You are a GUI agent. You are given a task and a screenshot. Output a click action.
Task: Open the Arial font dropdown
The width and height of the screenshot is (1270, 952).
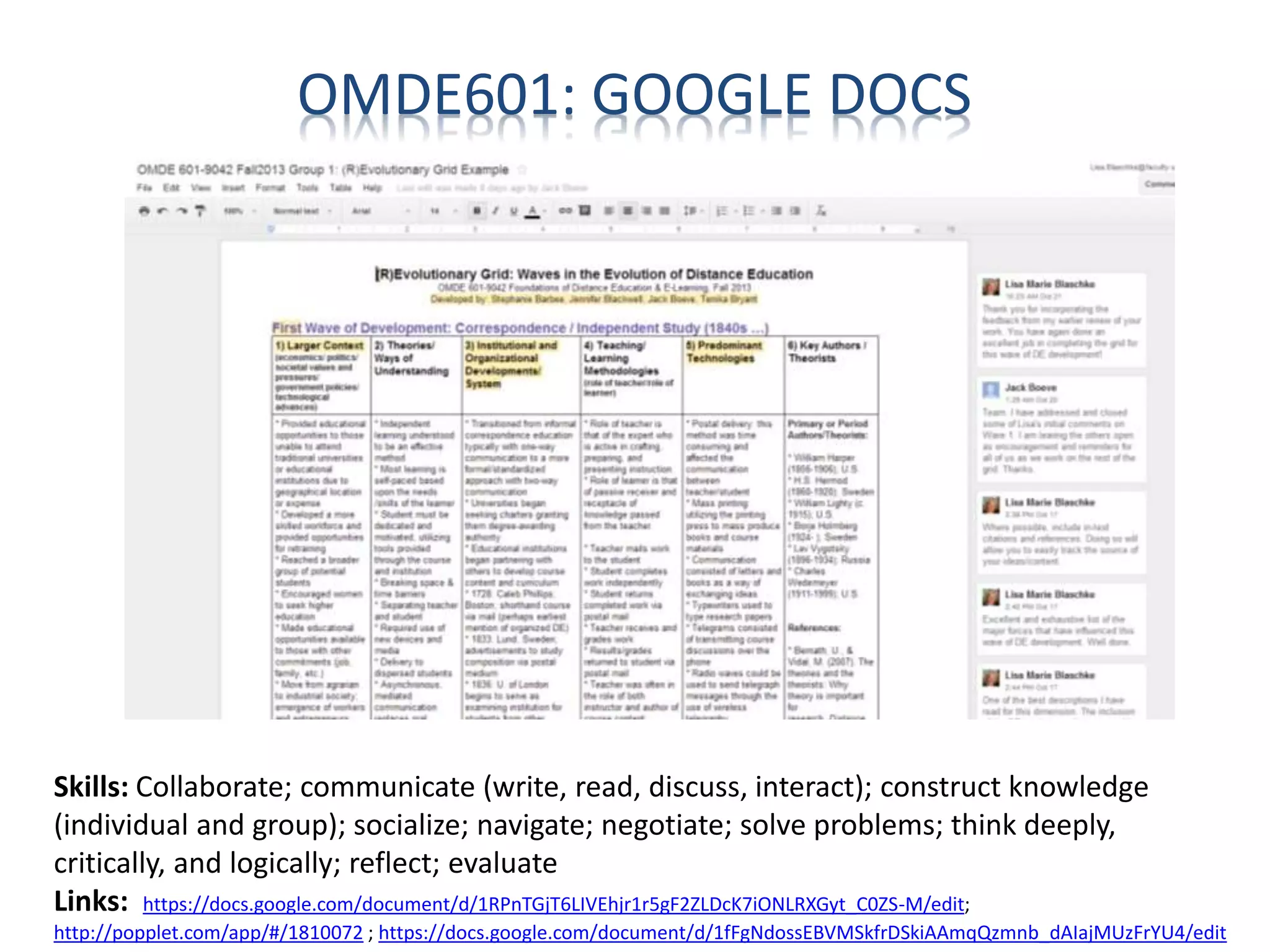[x=381, y=211]
